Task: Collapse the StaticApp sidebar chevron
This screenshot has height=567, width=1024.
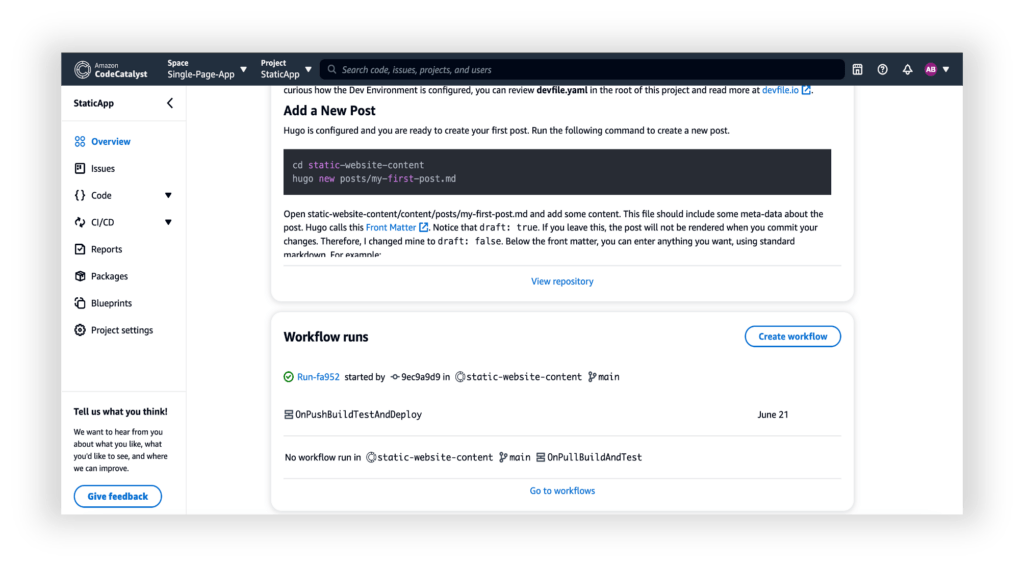Action: (170, 103)
